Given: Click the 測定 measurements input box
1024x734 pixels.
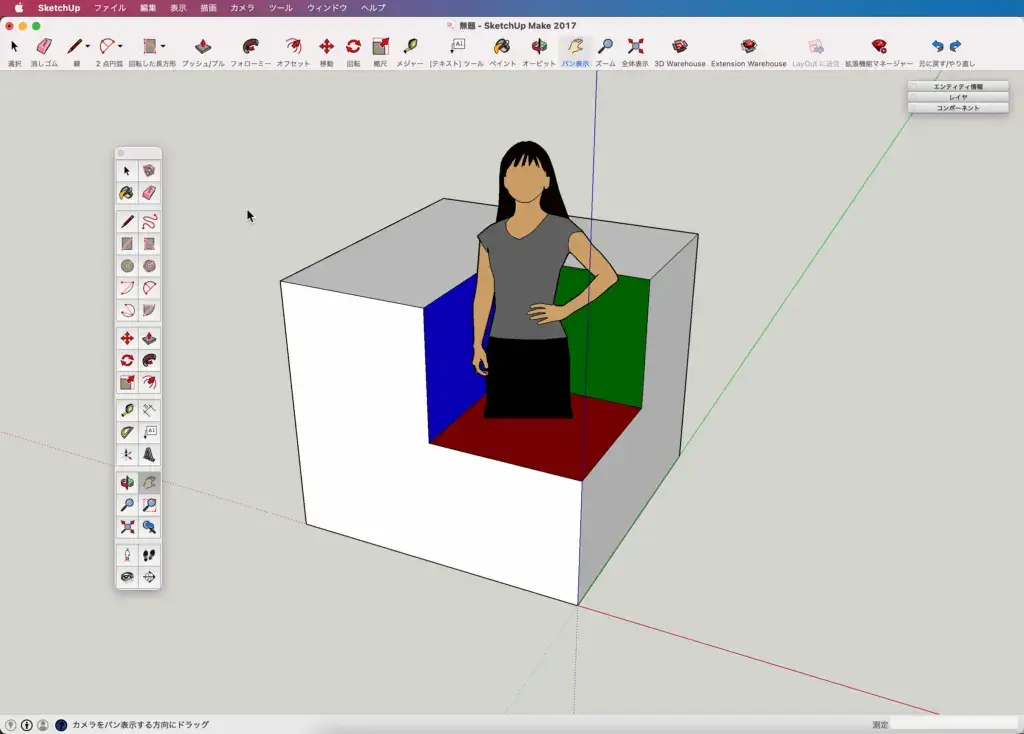Looking at the screenshot, I should (x=953, y=724).
